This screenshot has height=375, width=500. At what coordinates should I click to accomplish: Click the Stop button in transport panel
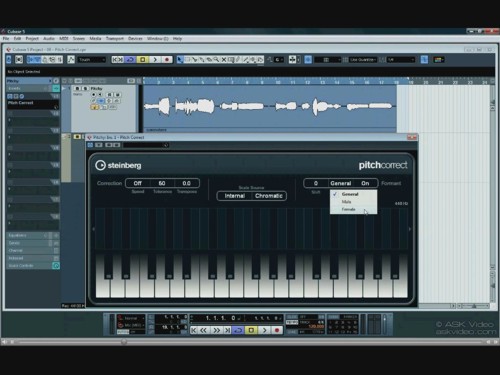251,330
